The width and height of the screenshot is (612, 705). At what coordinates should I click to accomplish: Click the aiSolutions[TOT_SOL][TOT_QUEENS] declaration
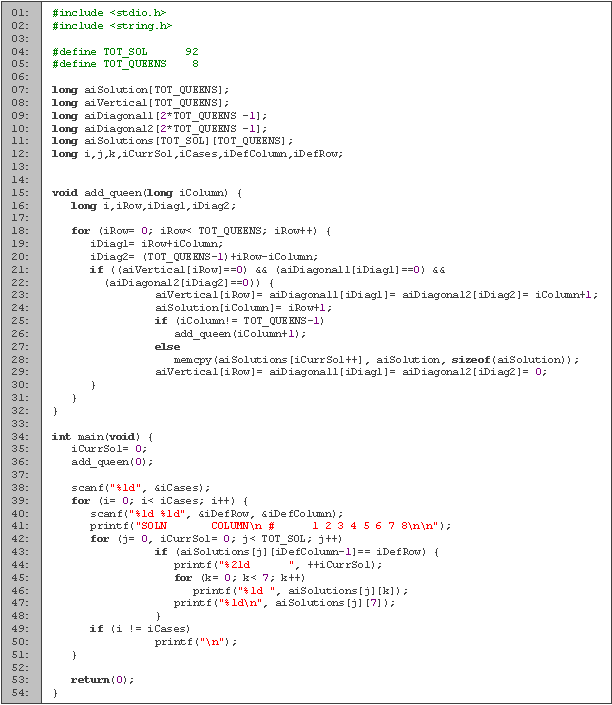pos(172,141)
